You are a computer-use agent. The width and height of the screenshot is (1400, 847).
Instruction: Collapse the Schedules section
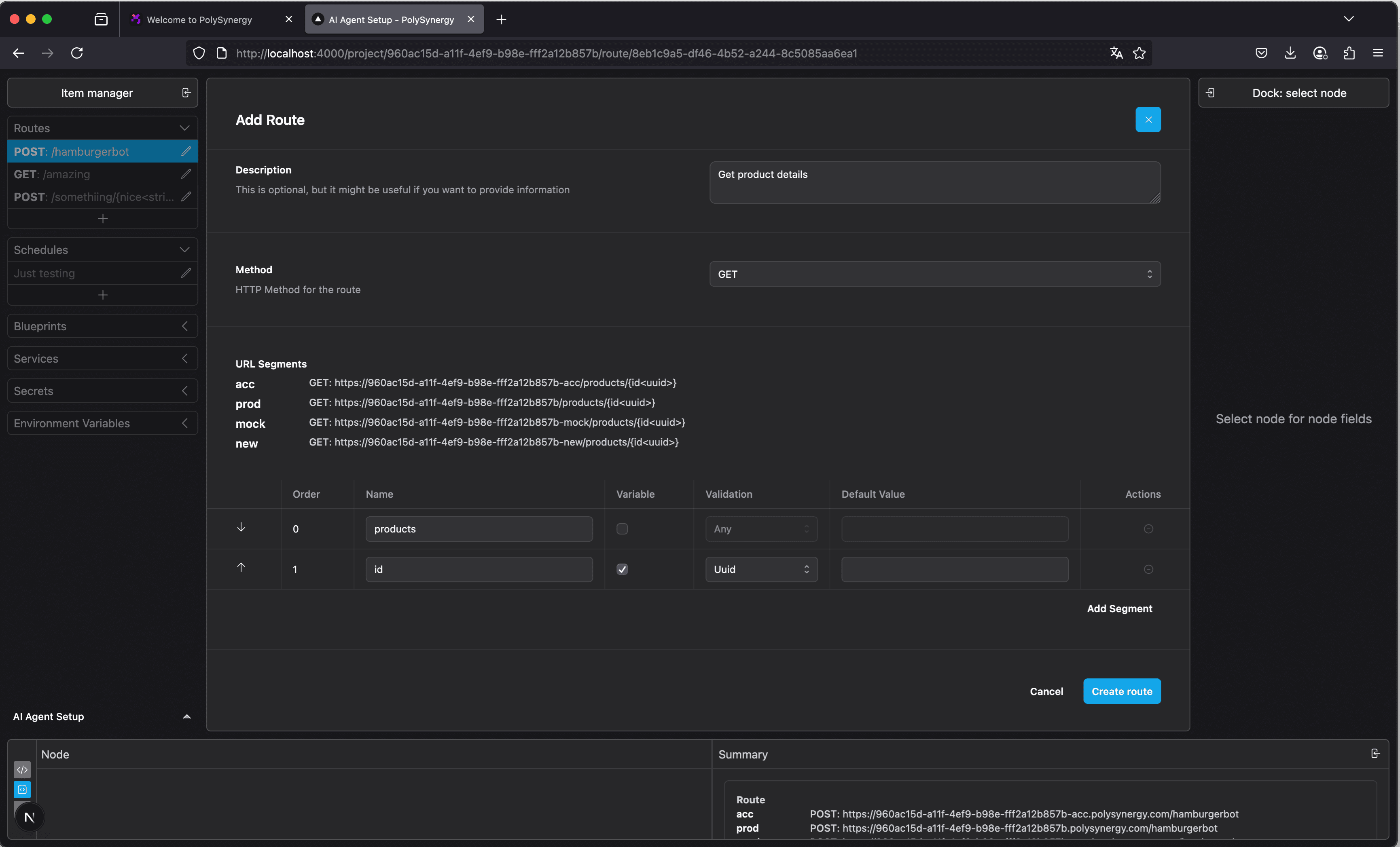point(184,250)
